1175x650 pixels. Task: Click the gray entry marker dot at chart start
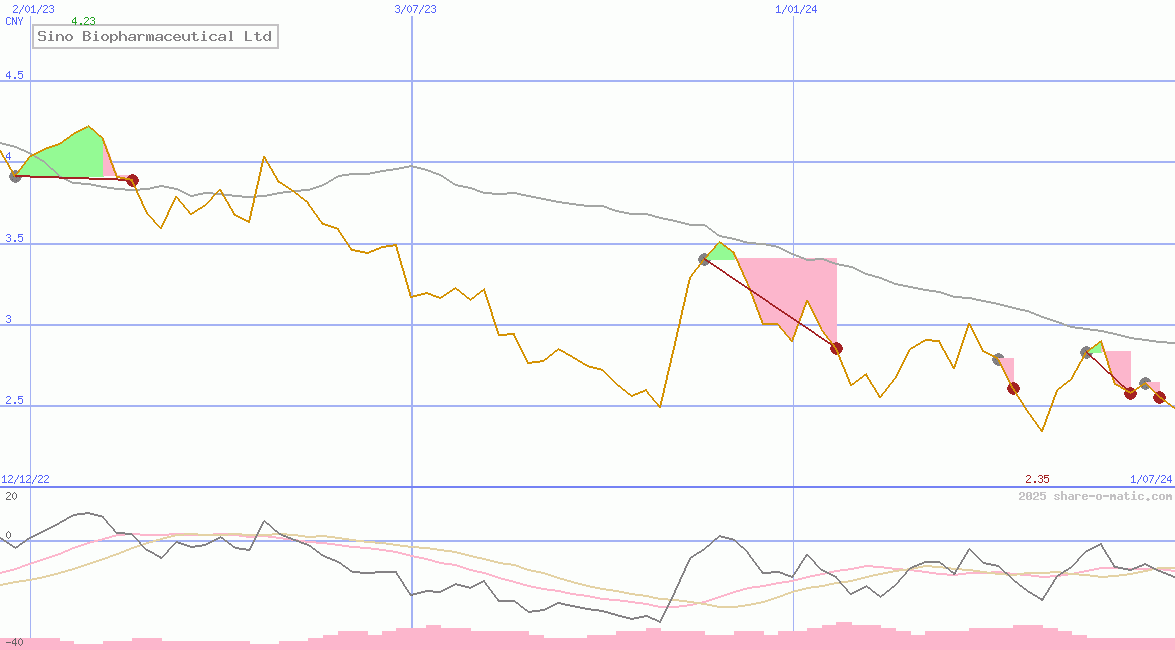(16, 178)
